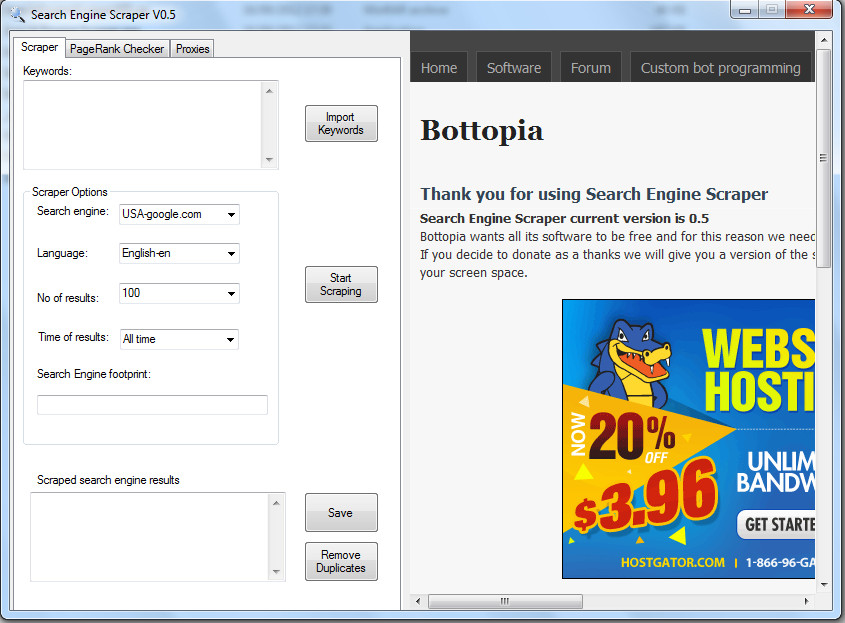This screenshot has width=845, height=623.
Task: Click the results box scroll up arrow
Action: [x=276, y=503]
